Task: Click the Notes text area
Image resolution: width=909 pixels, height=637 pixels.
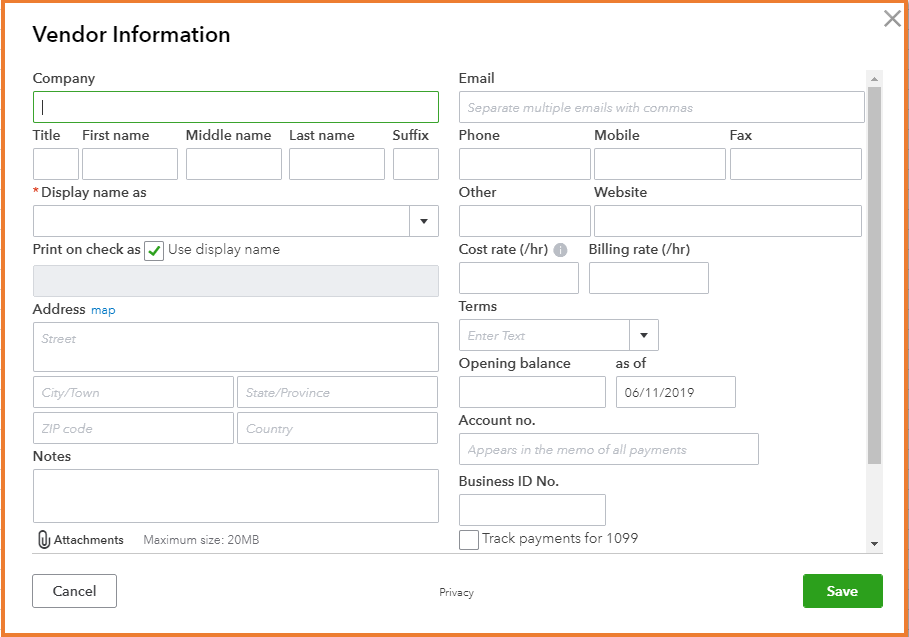Action: click(236, 496)
